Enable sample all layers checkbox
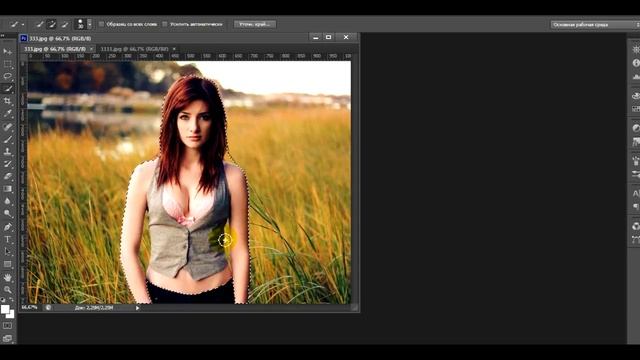This screenshot has height=360, width=640. [x=101, y=24]
